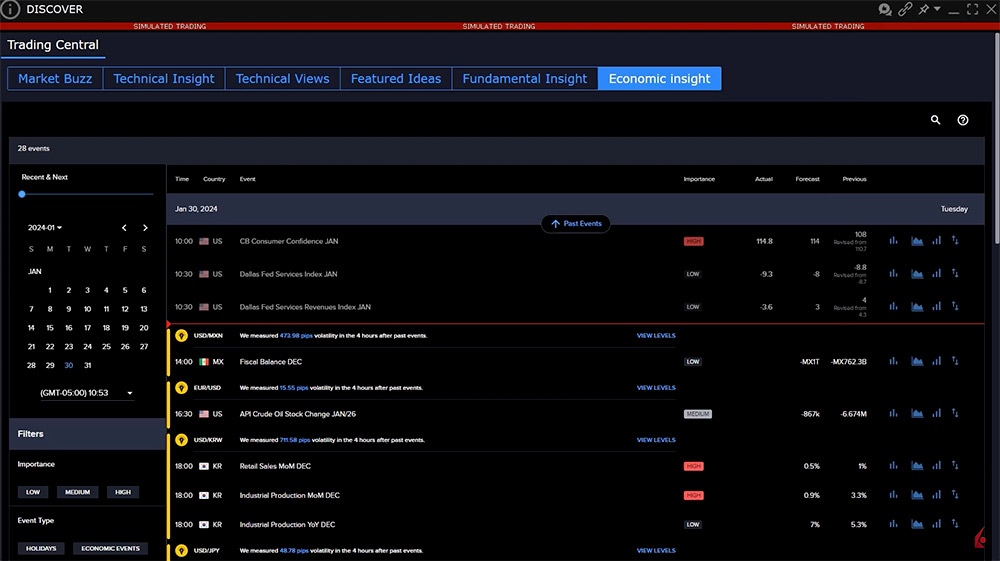Open the Retail Sales MoM DEC event
The height and width of the screenshot is (561, 1000).
(x=275, y=466)
